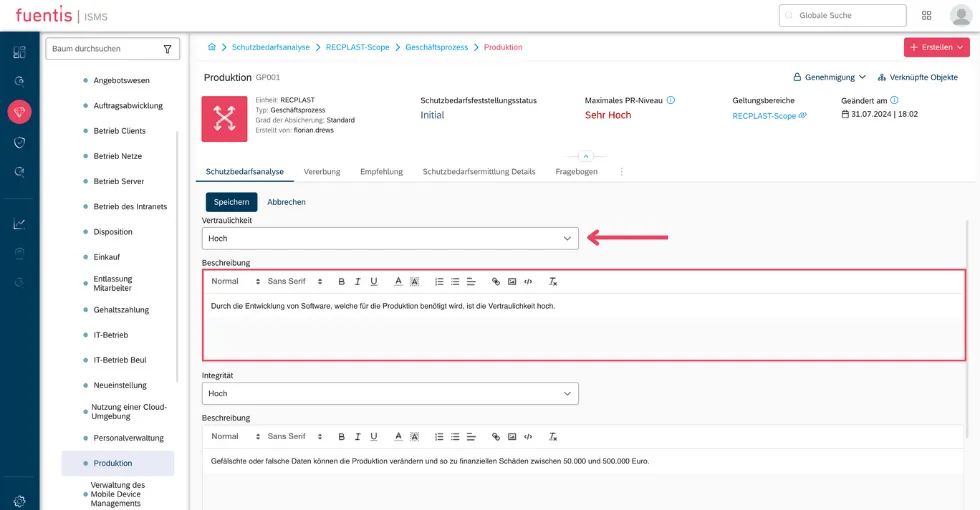Viewport: 980px width, 510px height.
Task: Insert image in Vertraulichkeit description toolbar
Action: (x=512, y=282)
